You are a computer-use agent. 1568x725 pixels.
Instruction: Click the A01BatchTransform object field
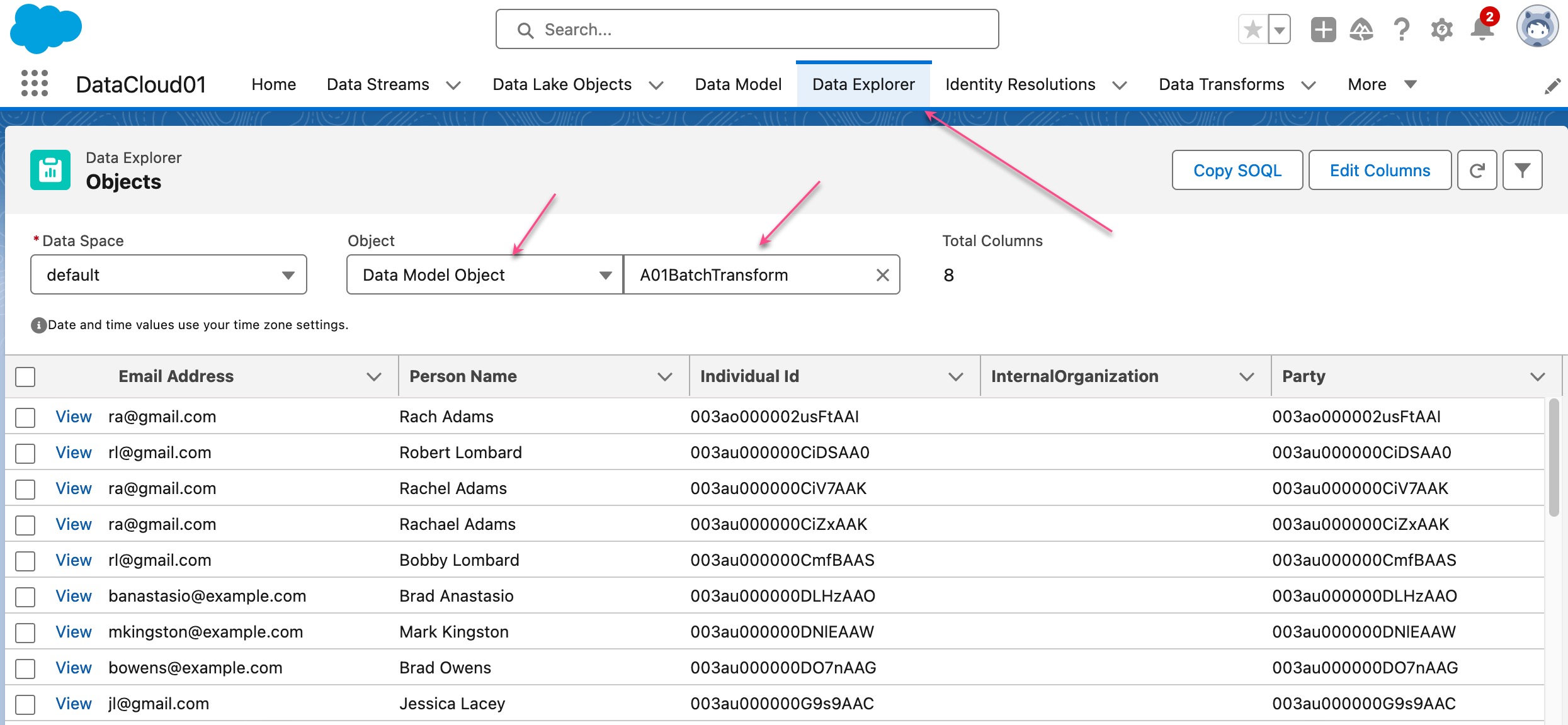tap(762, 274)
